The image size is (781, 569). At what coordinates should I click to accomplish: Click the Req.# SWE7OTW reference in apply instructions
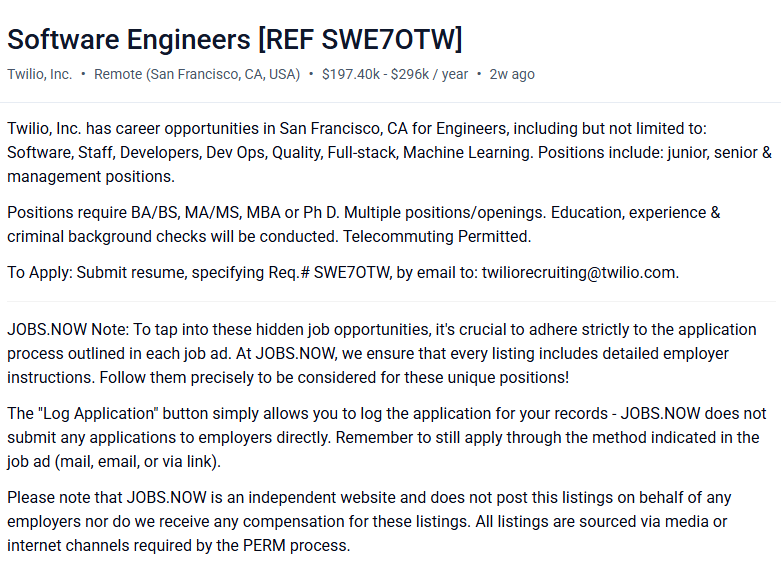point(329,273)
